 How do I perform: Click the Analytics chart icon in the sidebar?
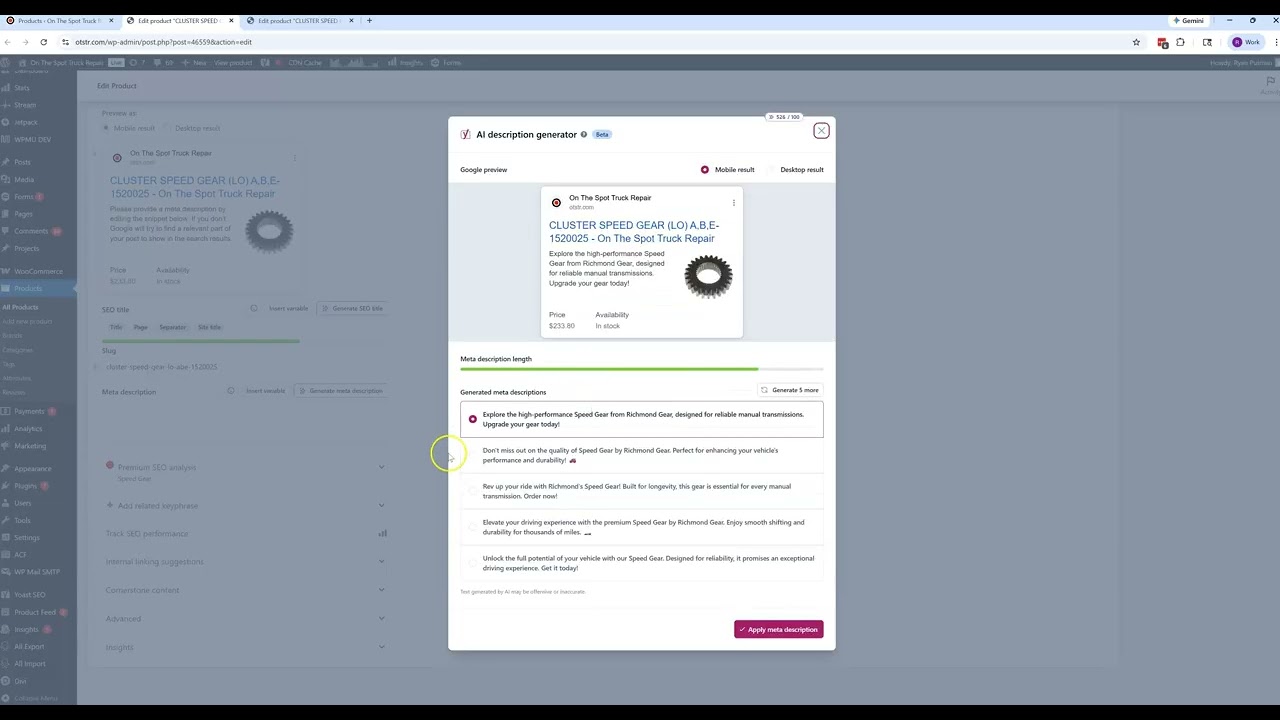pos(6,429)
